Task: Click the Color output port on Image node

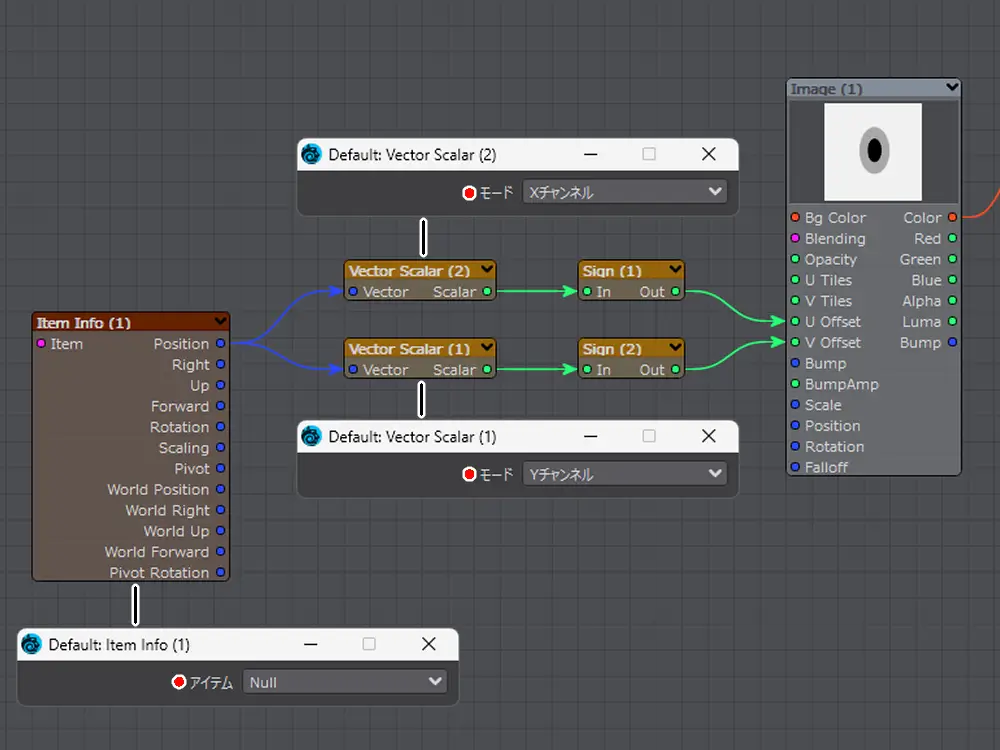Action: pyautogui.click(x=952, y=217)
